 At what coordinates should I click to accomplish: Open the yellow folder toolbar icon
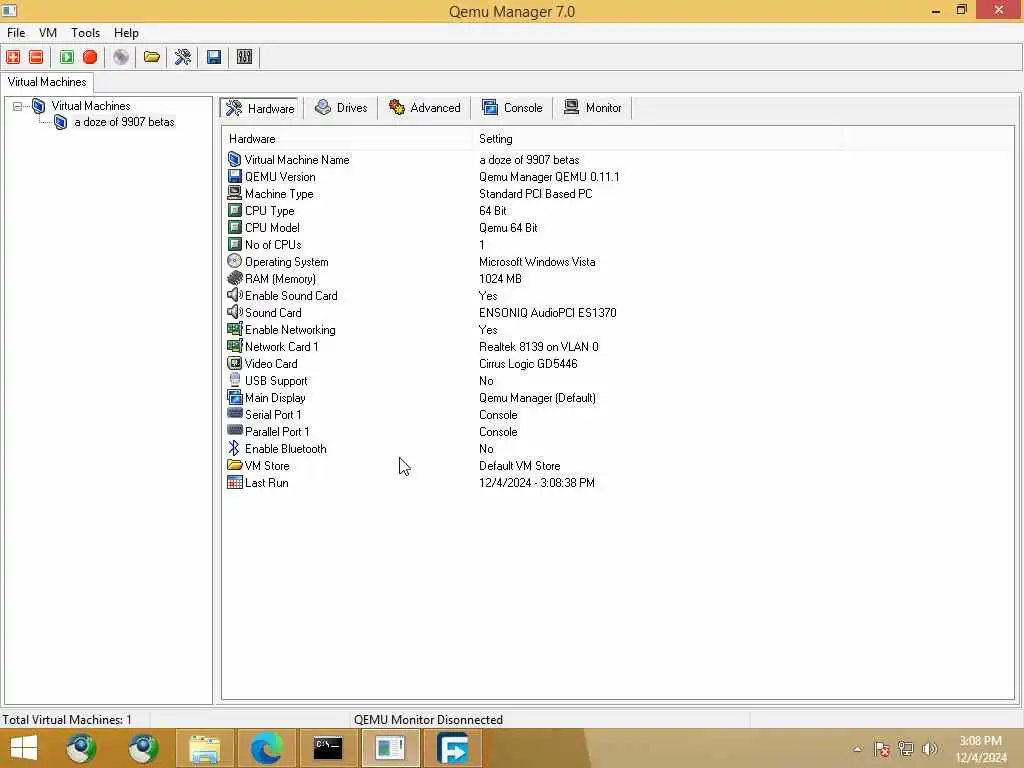coord(152,57)
